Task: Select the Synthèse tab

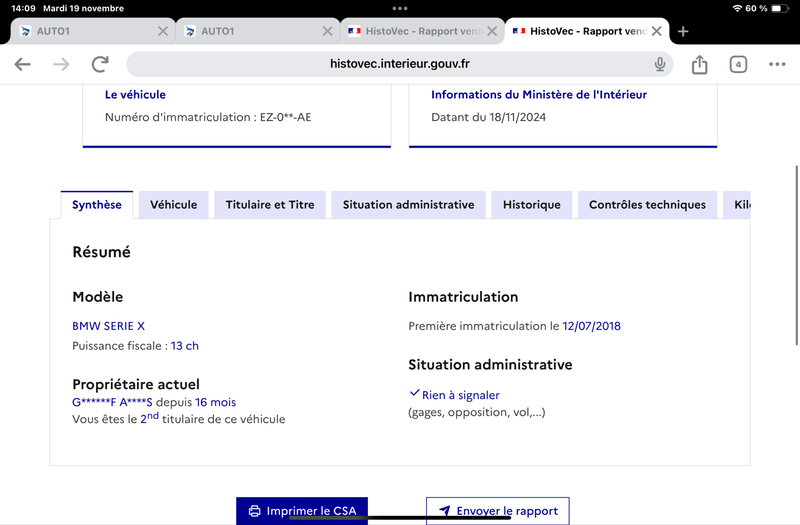Action: pos(97,205)
